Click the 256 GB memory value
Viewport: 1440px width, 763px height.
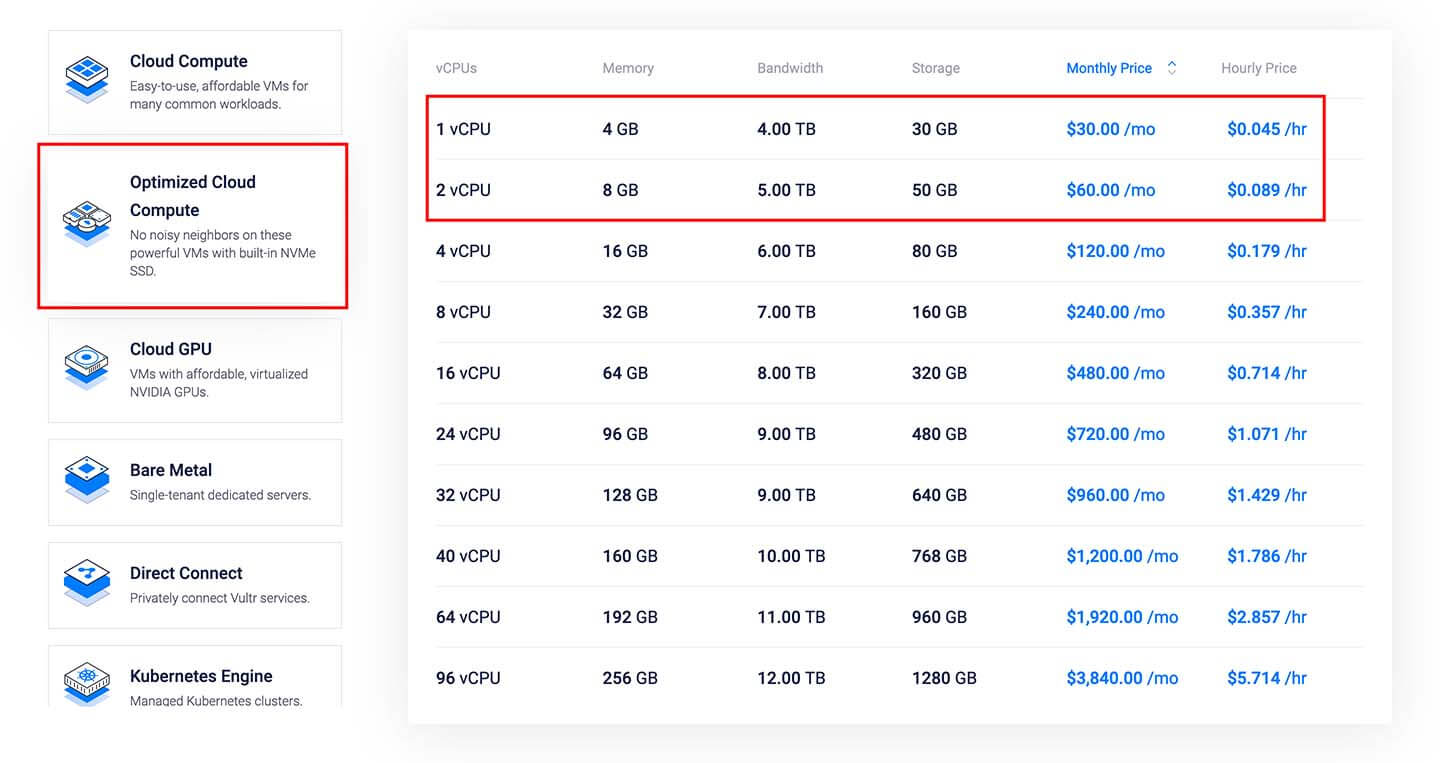tap(630, 678)
